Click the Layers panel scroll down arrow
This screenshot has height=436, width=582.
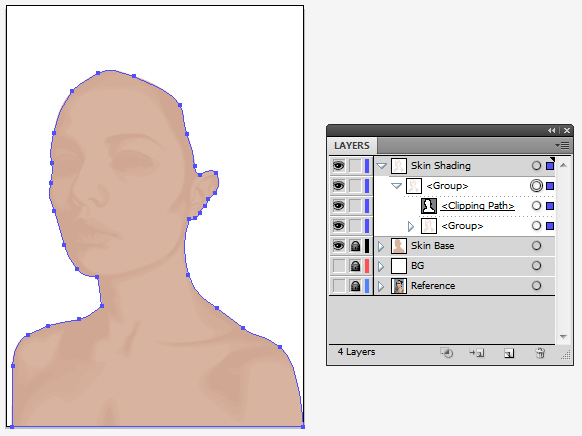[563, 337]
